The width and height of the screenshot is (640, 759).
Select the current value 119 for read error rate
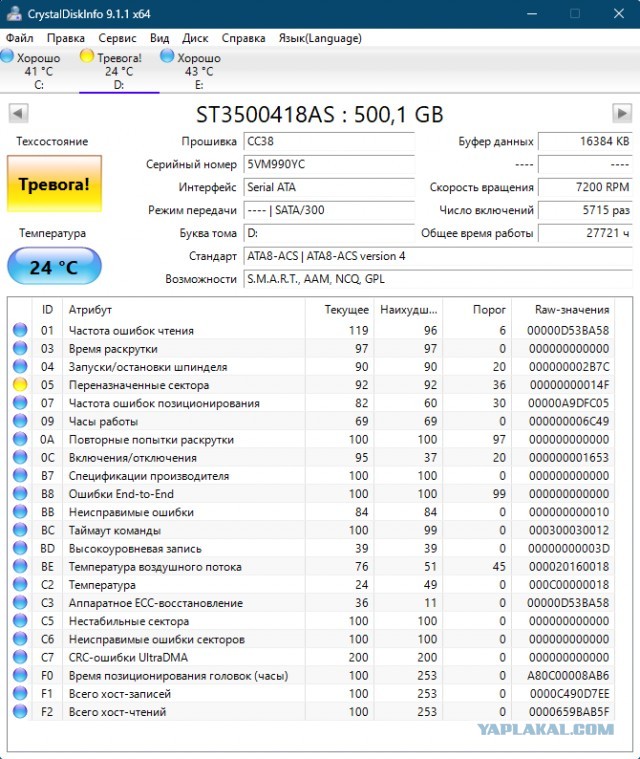[x=358, y=331]
